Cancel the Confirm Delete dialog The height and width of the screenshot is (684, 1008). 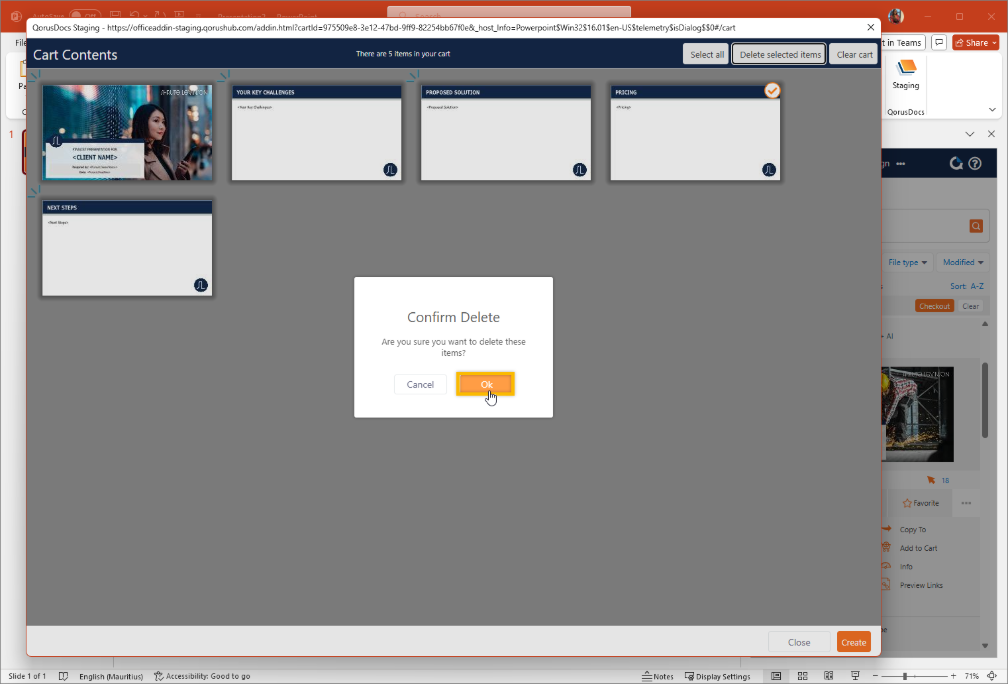point(420,384)
